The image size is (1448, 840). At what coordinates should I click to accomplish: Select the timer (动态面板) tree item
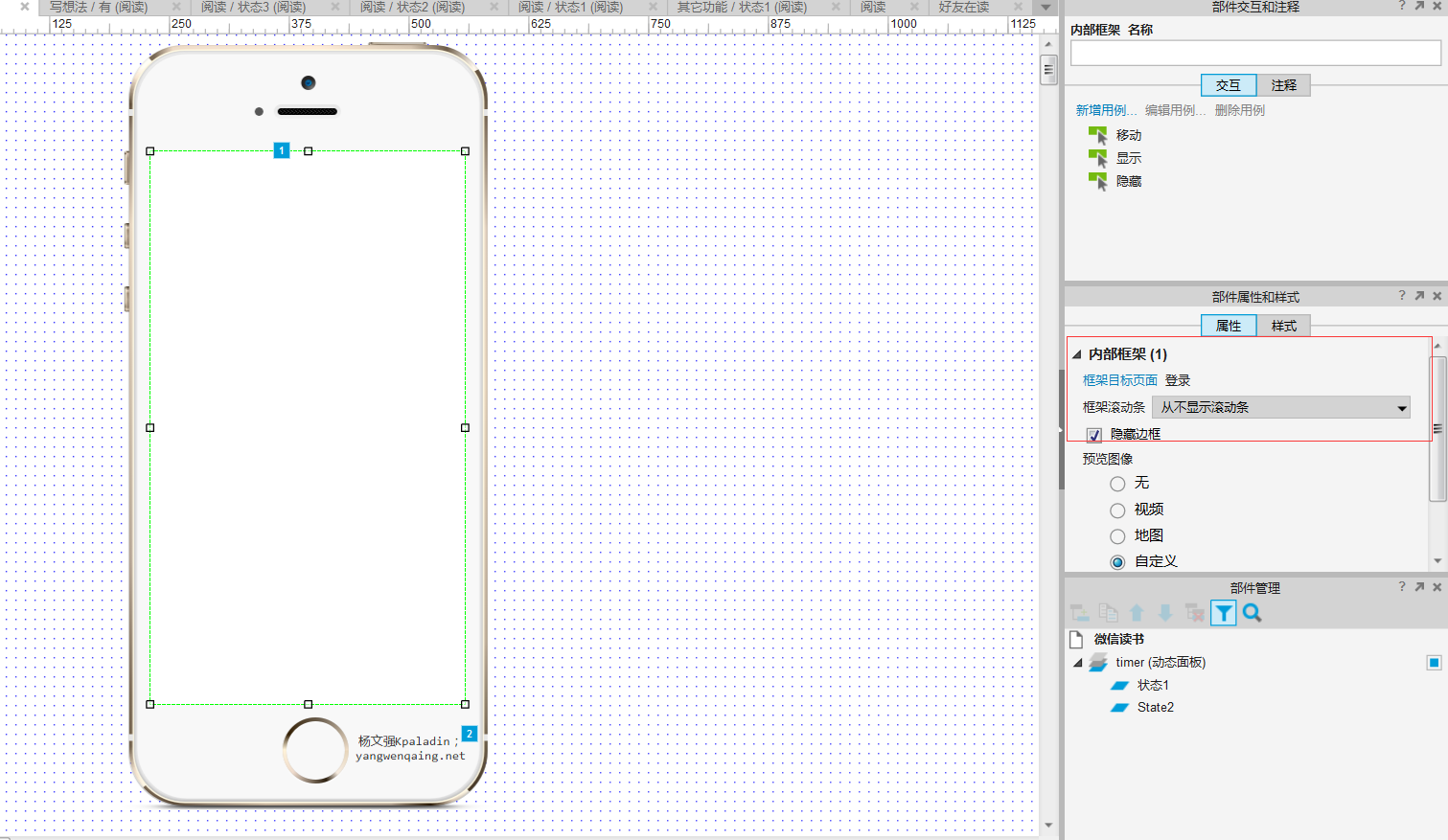1161,662
